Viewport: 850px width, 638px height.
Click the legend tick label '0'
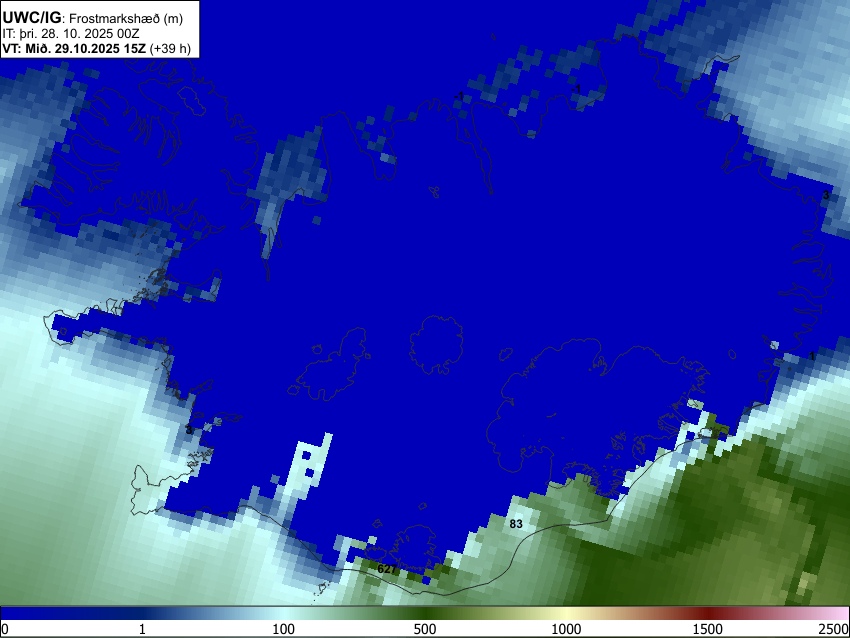(x=5, y=629)
